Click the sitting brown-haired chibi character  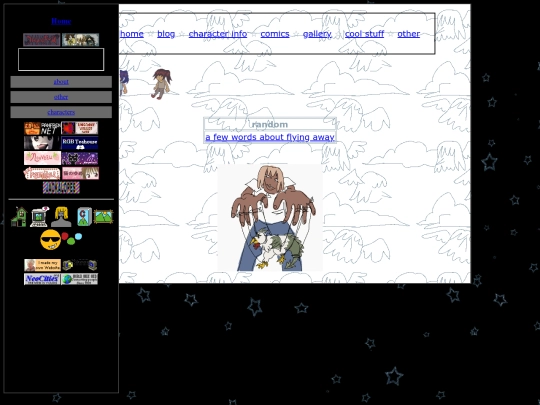(x=162, y=84)
